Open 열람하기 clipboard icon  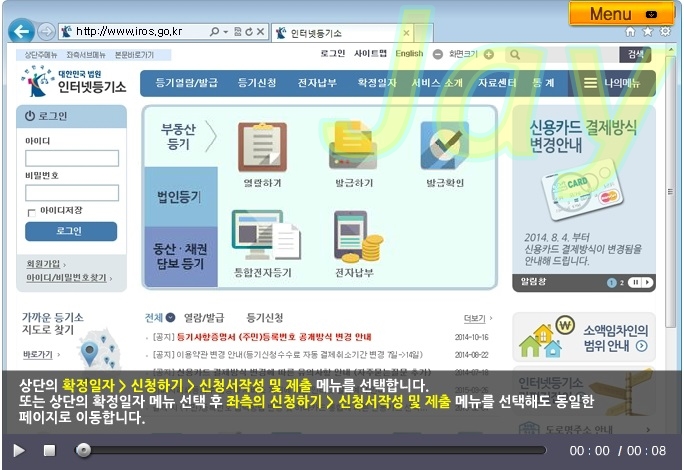click(262, 147)
